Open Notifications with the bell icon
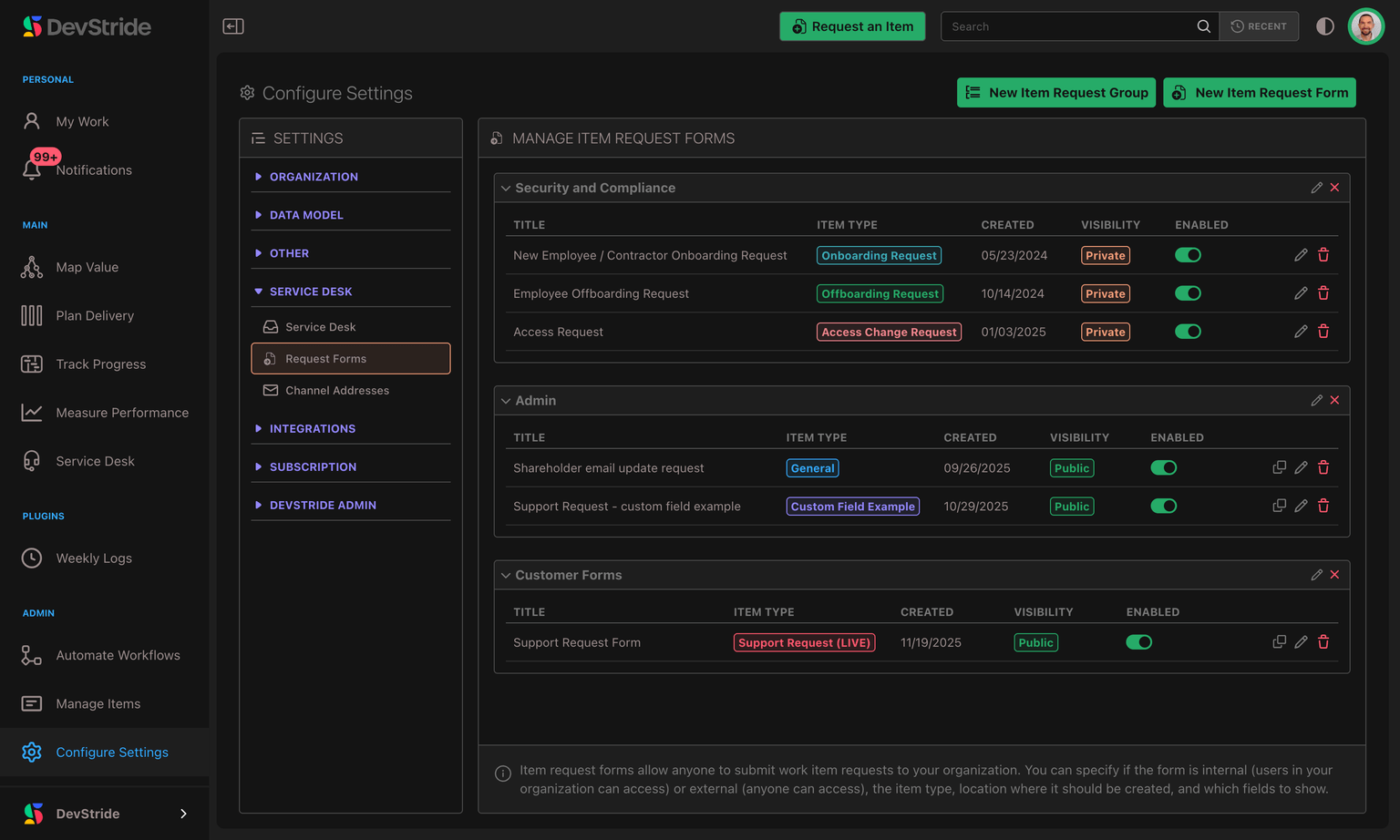The width and height of the screenshot is (1400, 840). (x=32, y=169)
